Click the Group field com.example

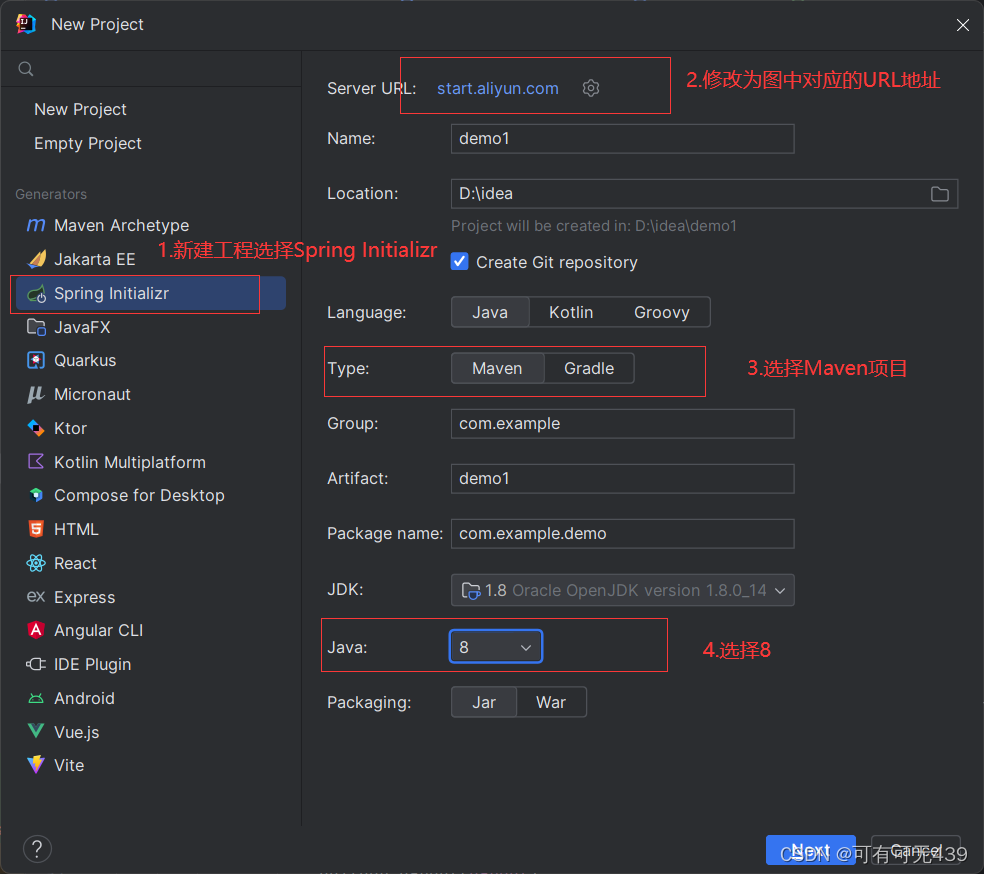pyautogui.click(x=623, y=424)
